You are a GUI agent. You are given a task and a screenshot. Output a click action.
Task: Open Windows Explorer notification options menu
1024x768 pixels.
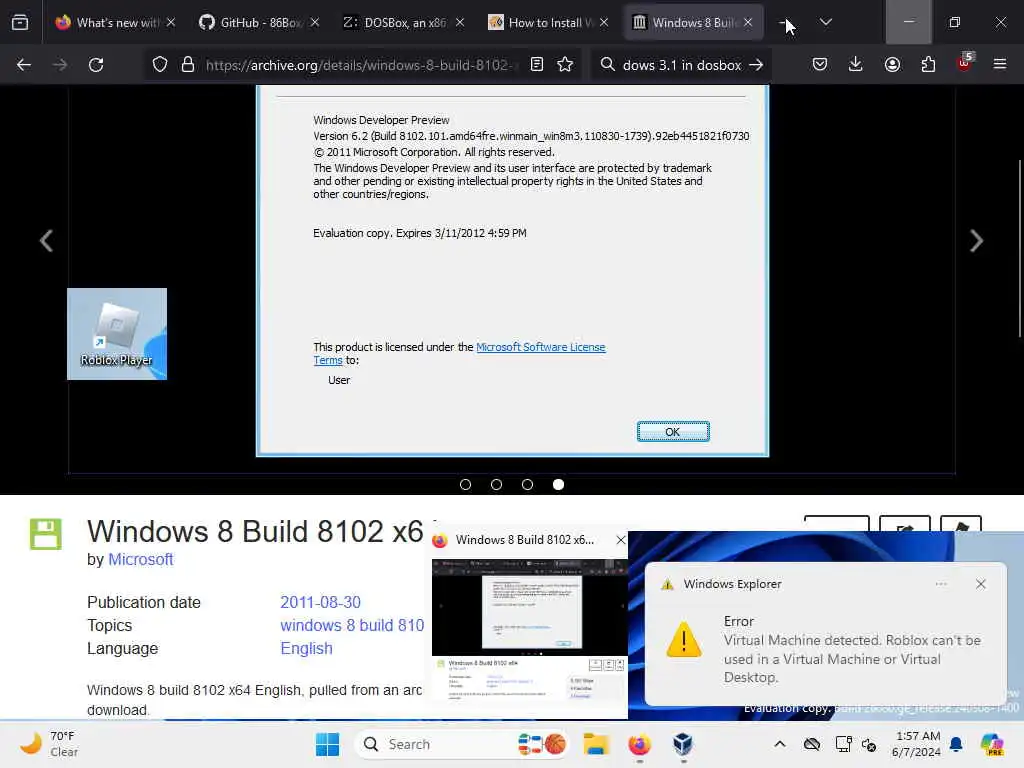click(941, 584)
